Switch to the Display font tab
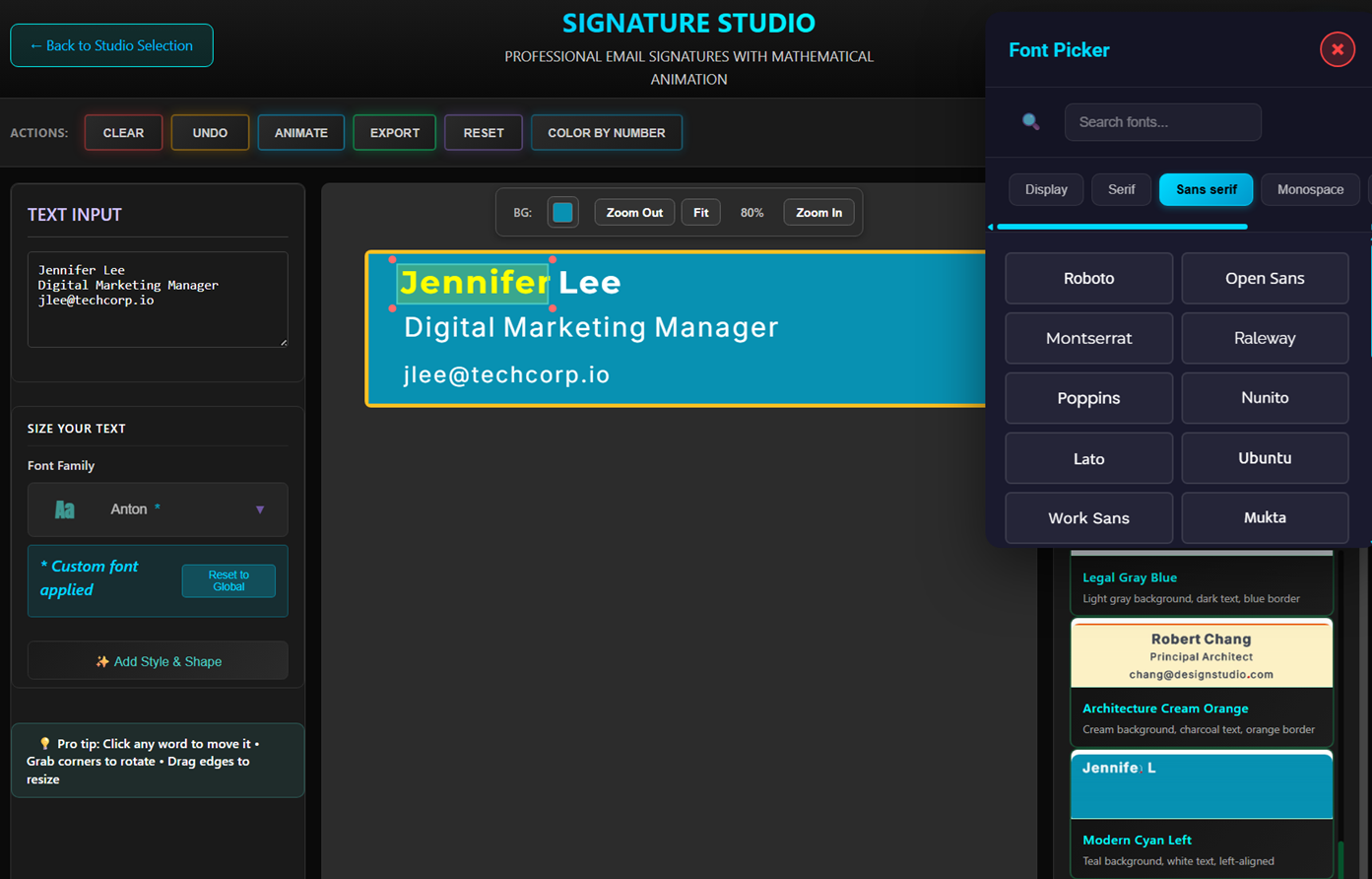Screen dimensions: 1372x879 (x=1045, y=189)
